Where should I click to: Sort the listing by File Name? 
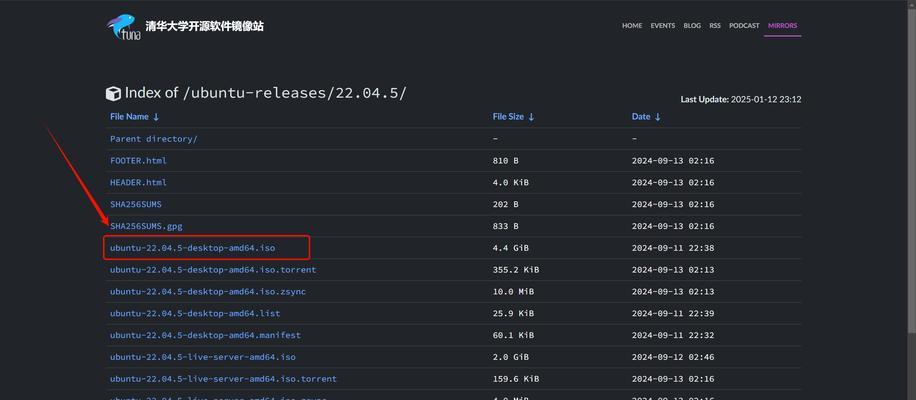click(x=134, y=117)
